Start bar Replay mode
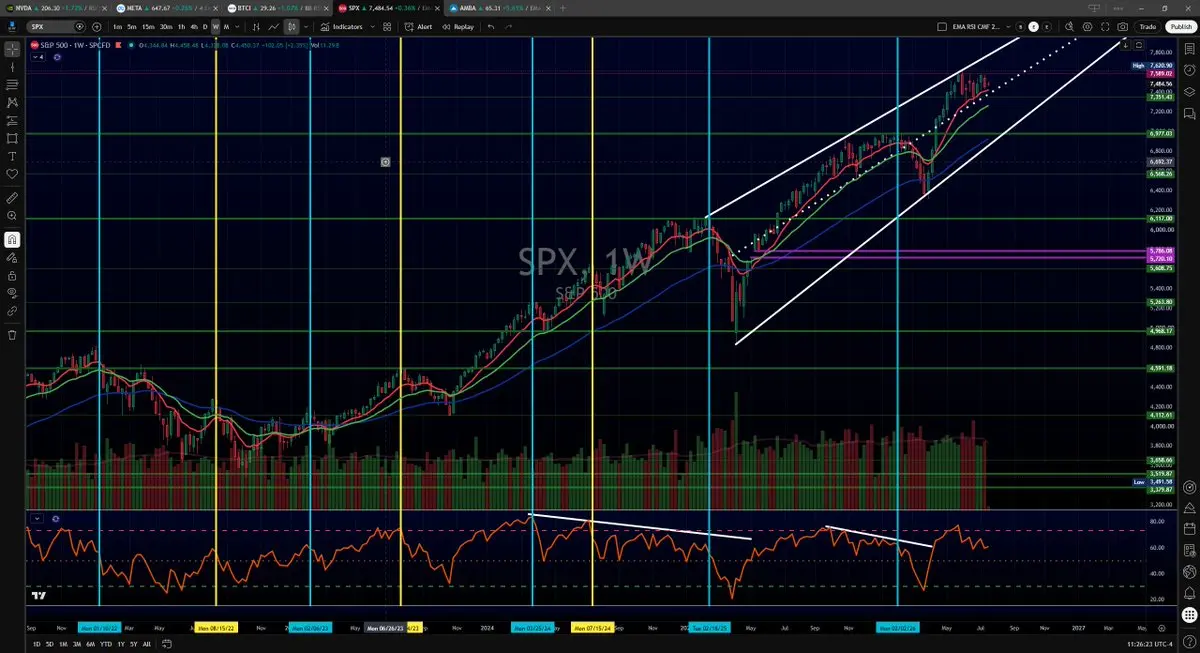 point(457,26)
